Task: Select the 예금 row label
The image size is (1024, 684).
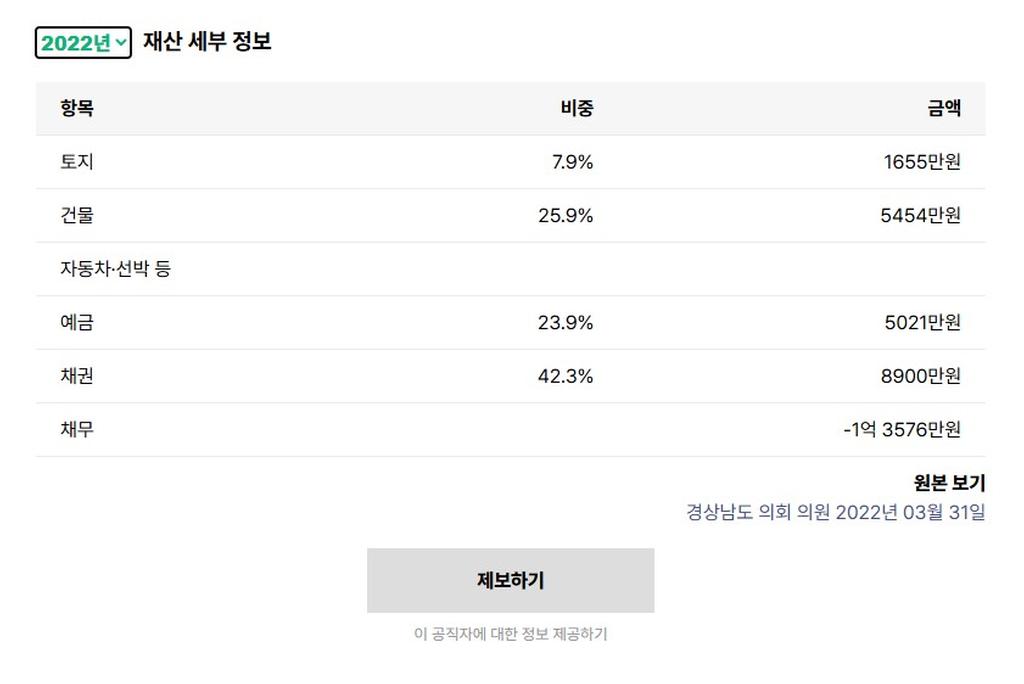Action: [x=77, y=322]
